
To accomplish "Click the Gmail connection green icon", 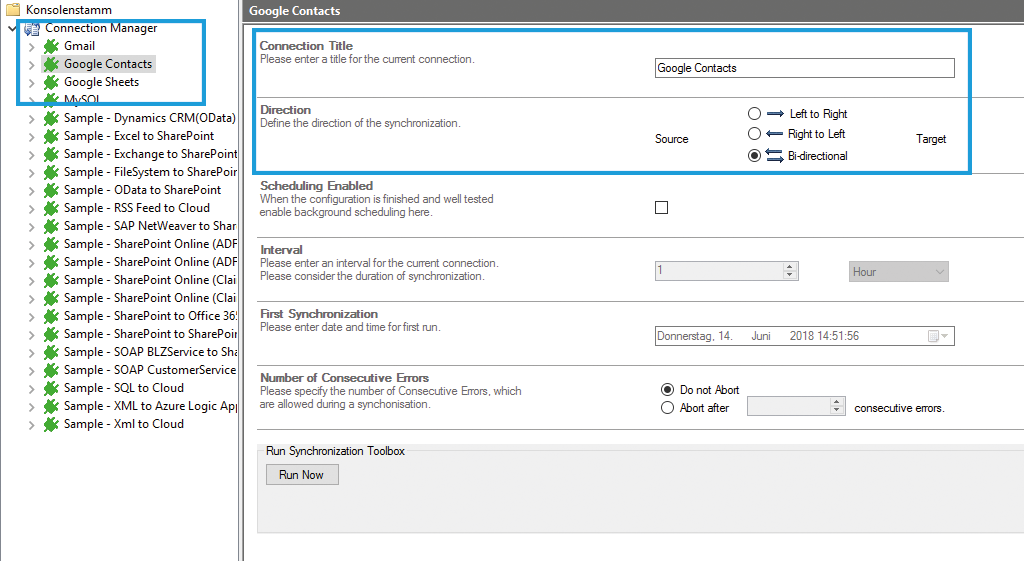I will (52, 46).
